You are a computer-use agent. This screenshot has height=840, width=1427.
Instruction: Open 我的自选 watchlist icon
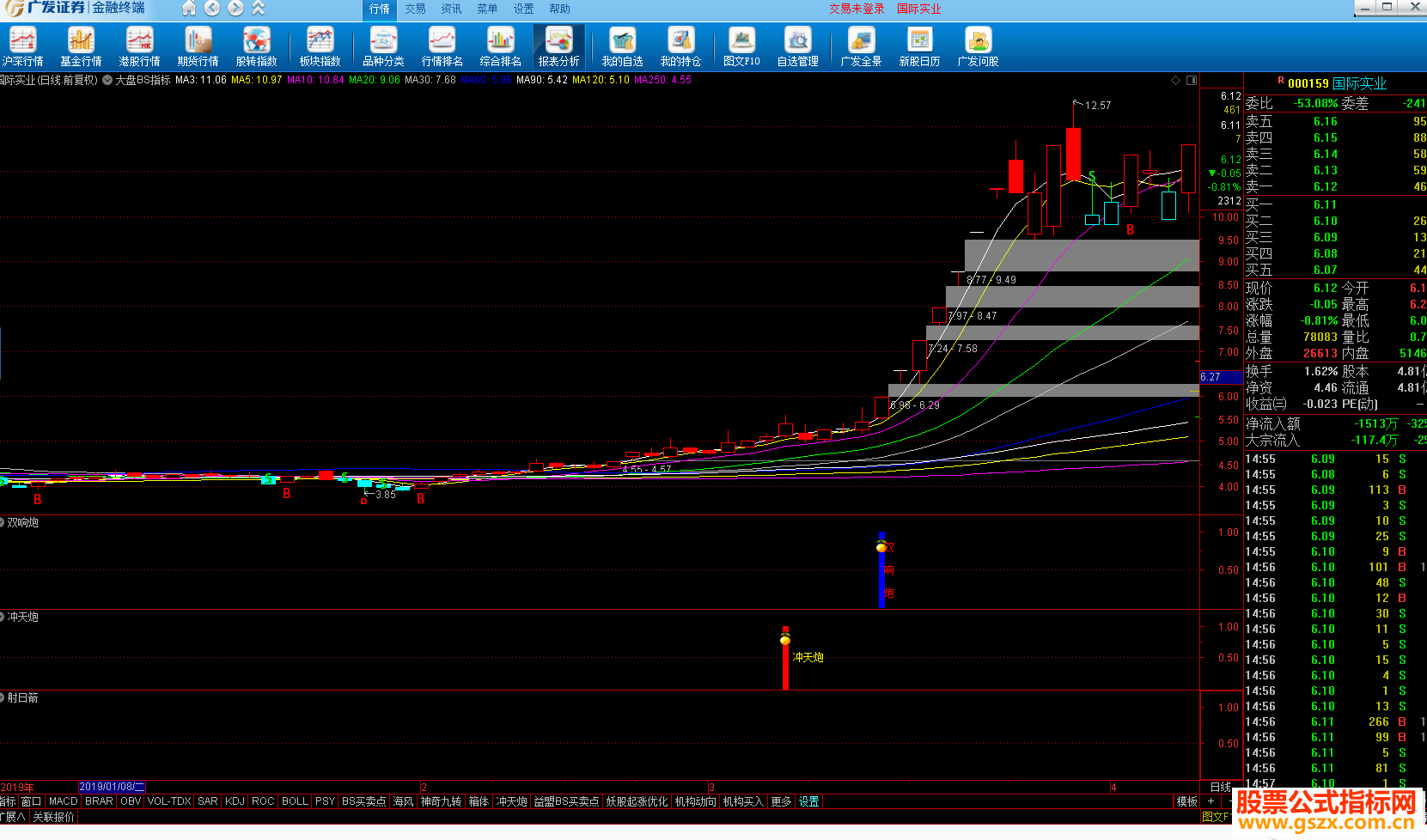pos(622,47)
